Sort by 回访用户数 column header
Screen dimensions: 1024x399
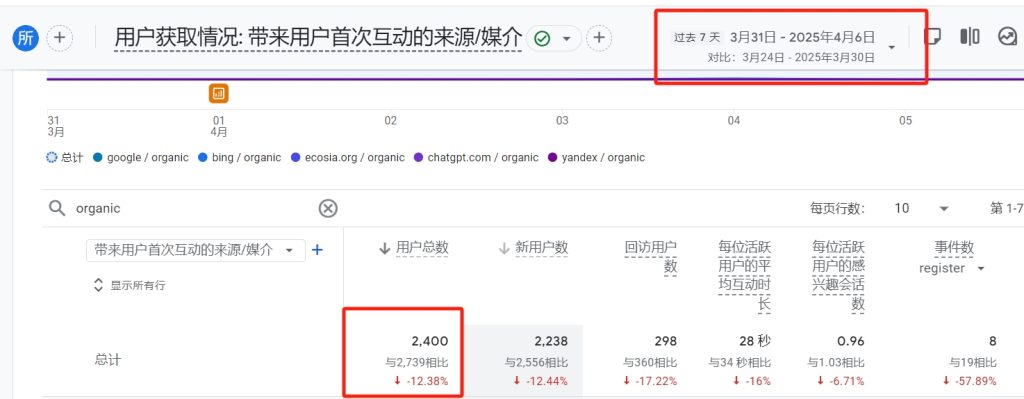(x=650, y=257)
